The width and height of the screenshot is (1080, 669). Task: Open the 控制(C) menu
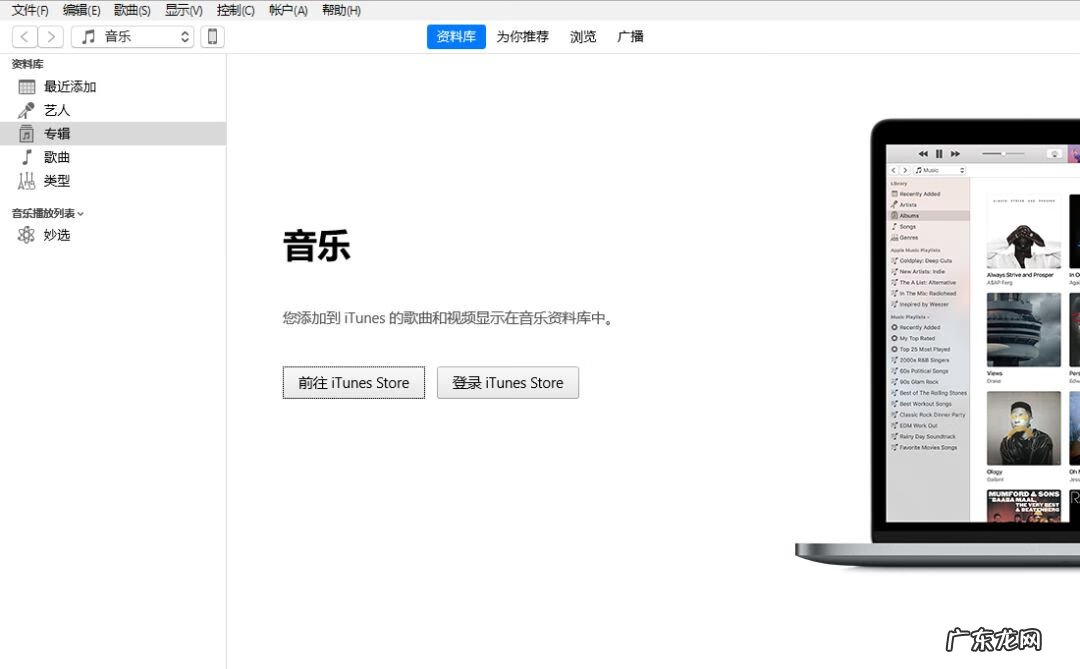(236, 10)
